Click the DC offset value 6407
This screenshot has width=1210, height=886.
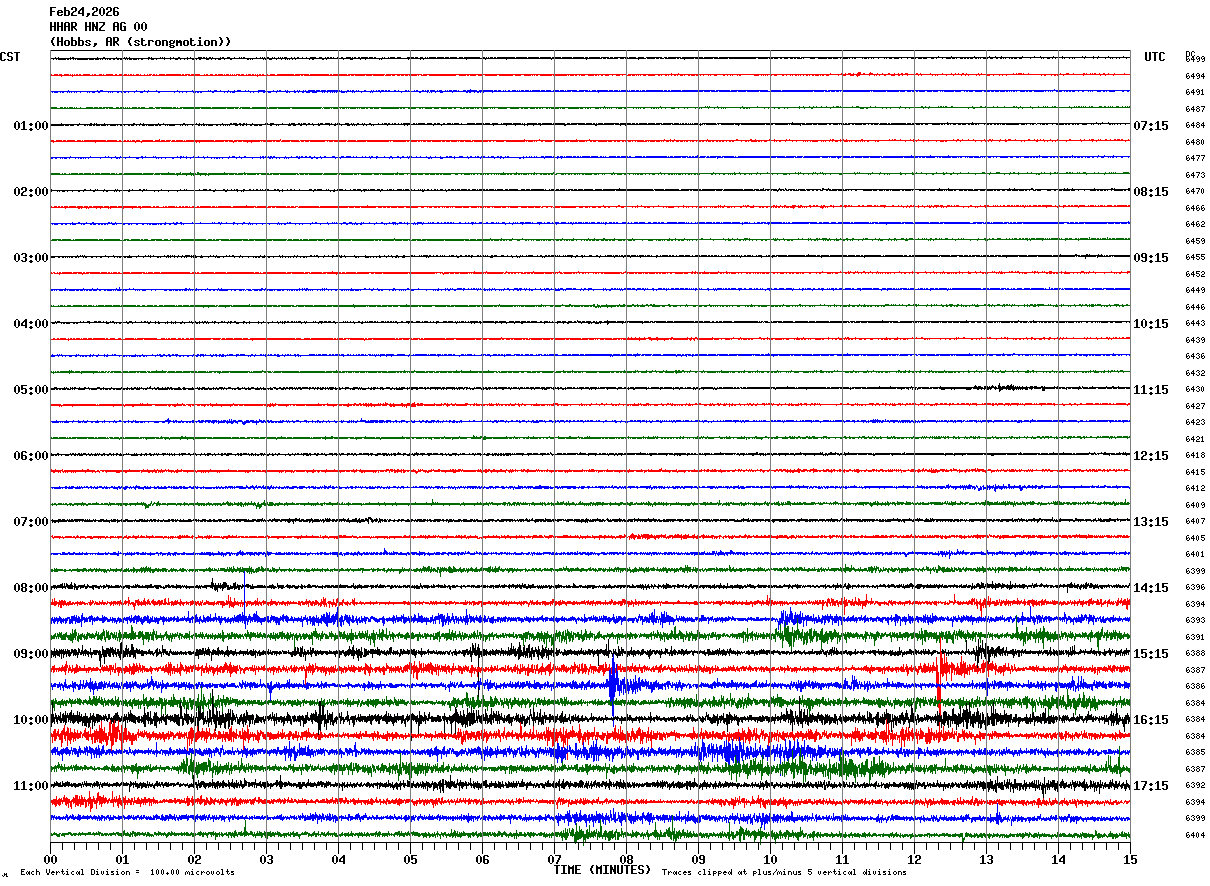[x=1195, y=521]
